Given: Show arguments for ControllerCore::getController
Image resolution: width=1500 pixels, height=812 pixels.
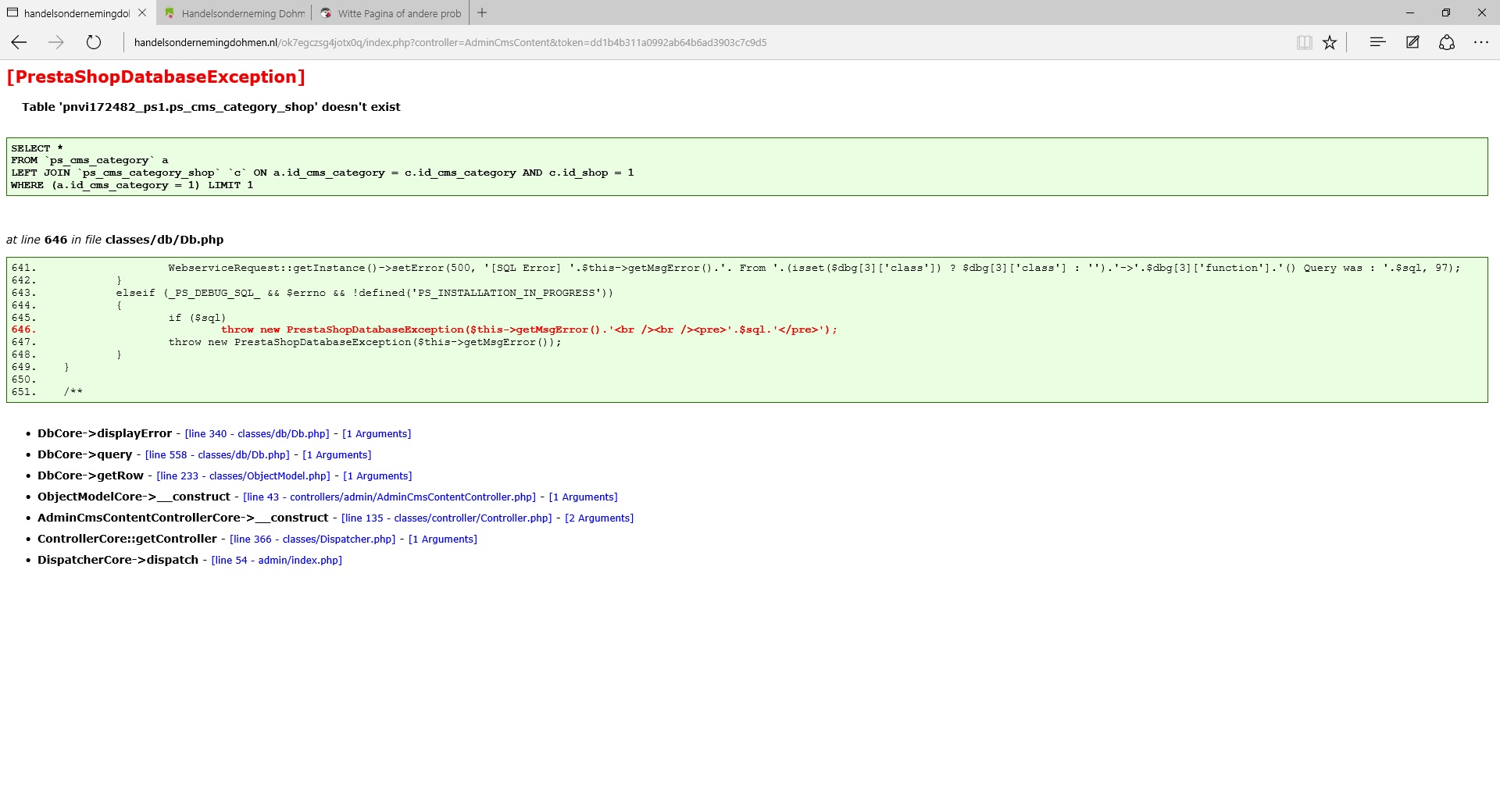Looking at the screenshot, I should (x=443, y=540).
